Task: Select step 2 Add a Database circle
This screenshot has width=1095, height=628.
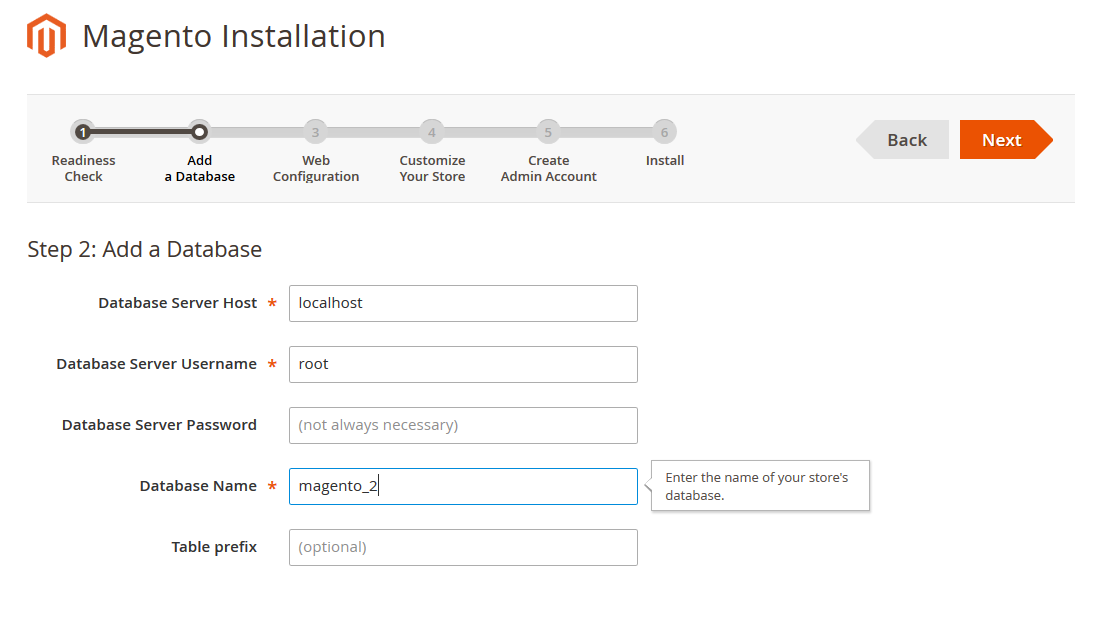Action: click(x=200, y=132)
